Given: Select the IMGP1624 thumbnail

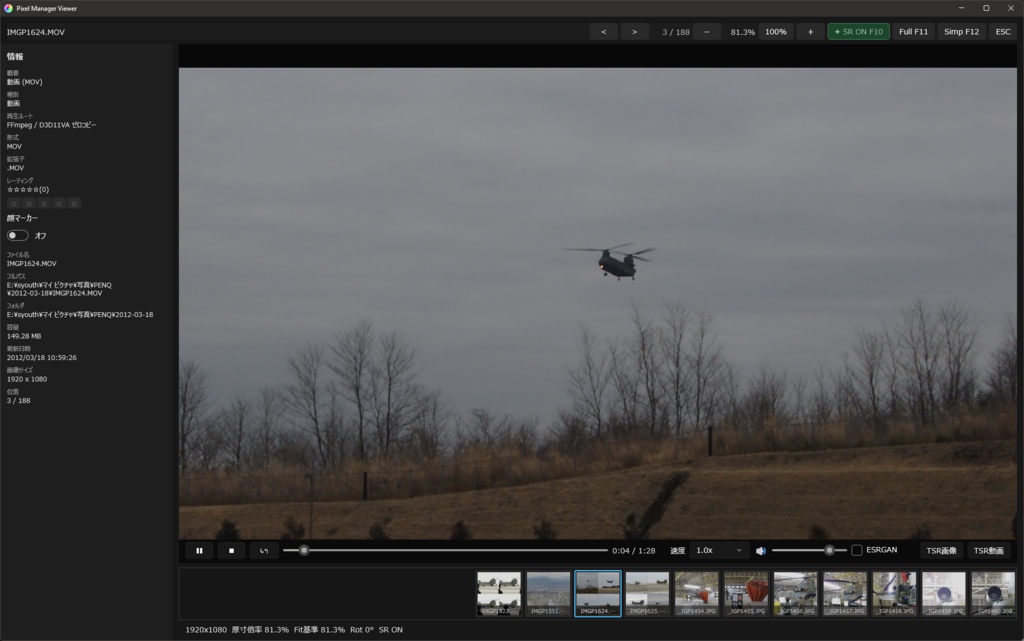Looking at the screenshot, I should tap(598, 593).
